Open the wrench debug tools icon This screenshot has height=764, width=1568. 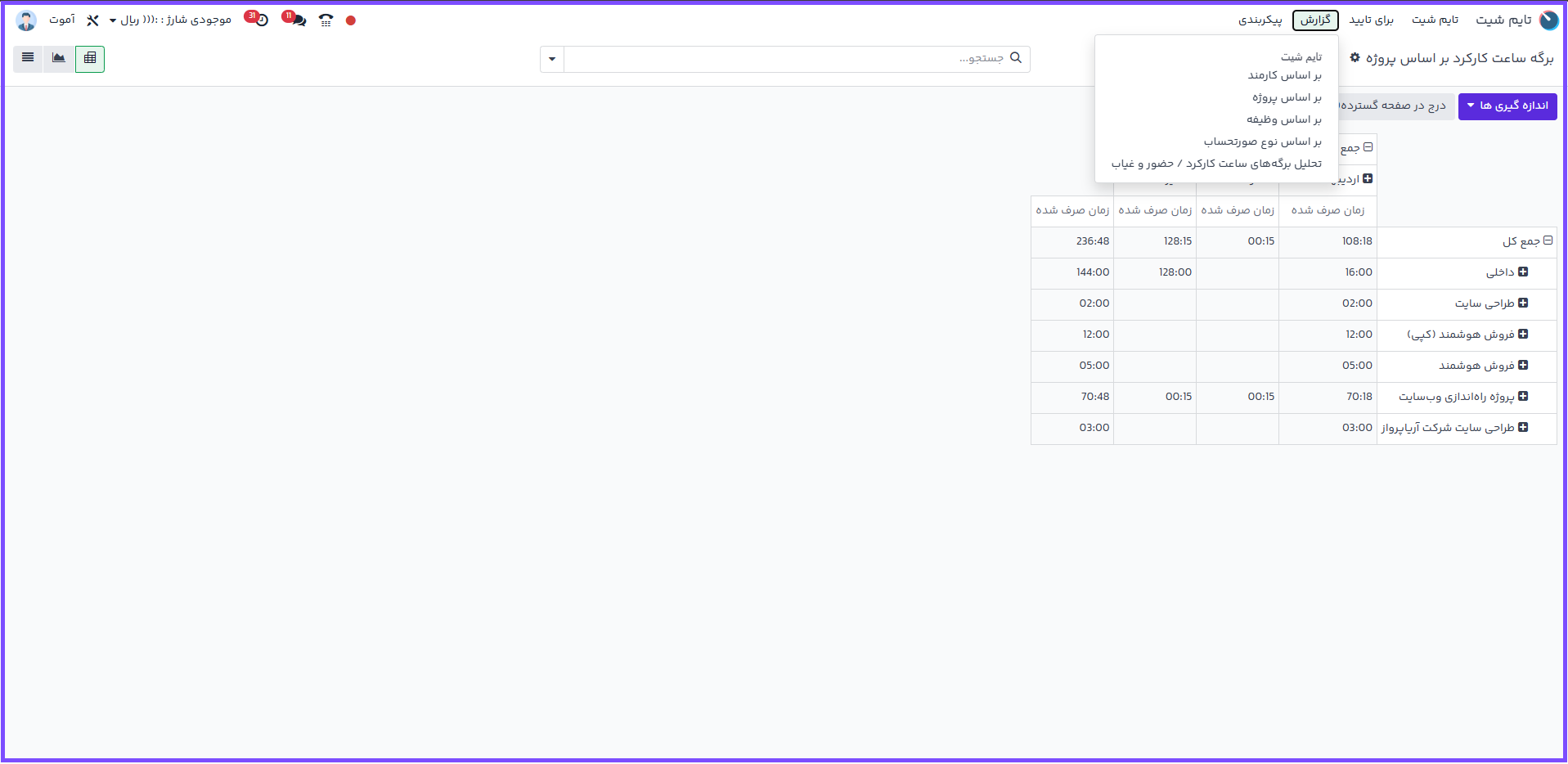(x=92, y=20)
